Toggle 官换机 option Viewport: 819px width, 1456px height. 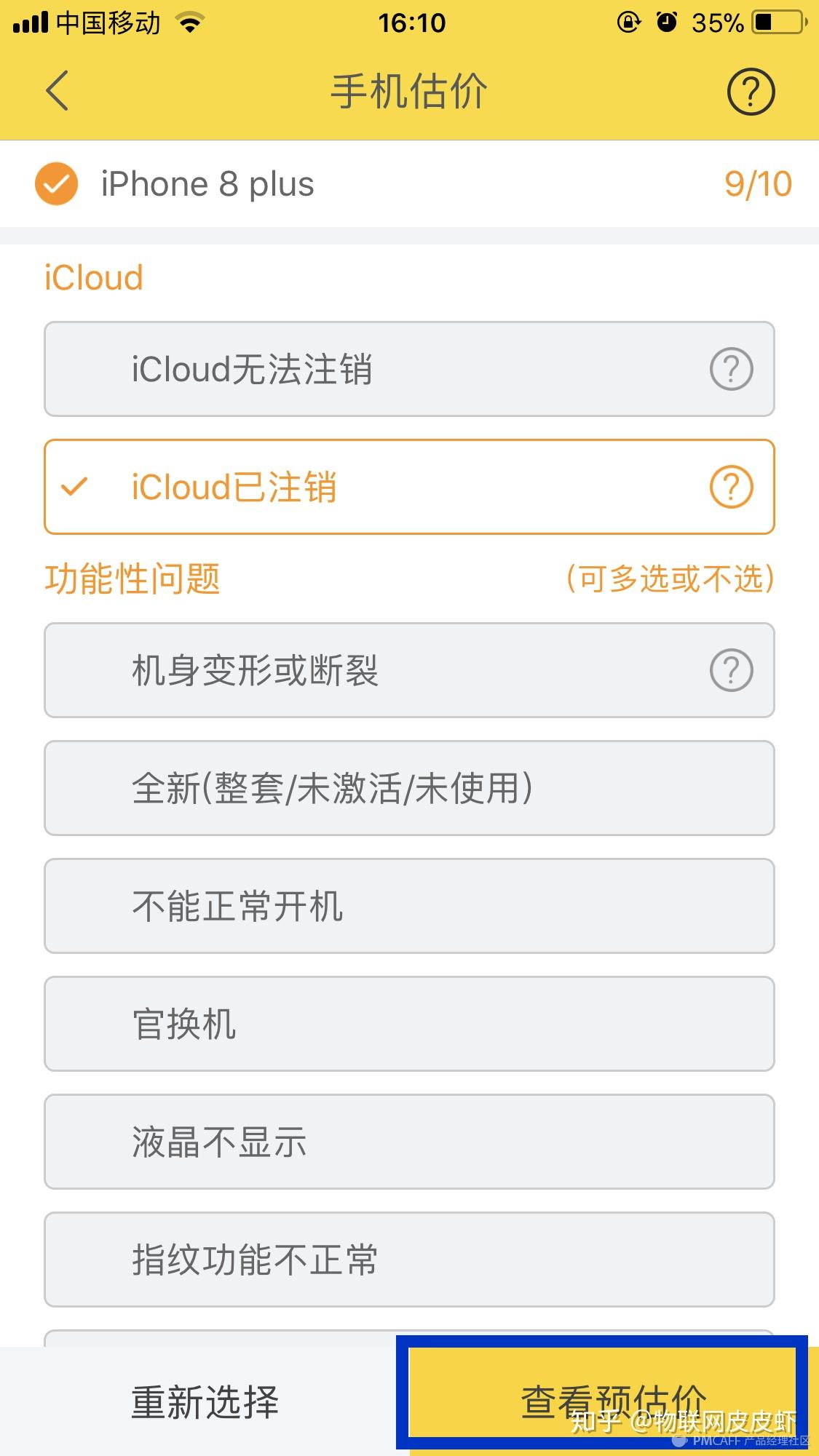click(408, 1024)
